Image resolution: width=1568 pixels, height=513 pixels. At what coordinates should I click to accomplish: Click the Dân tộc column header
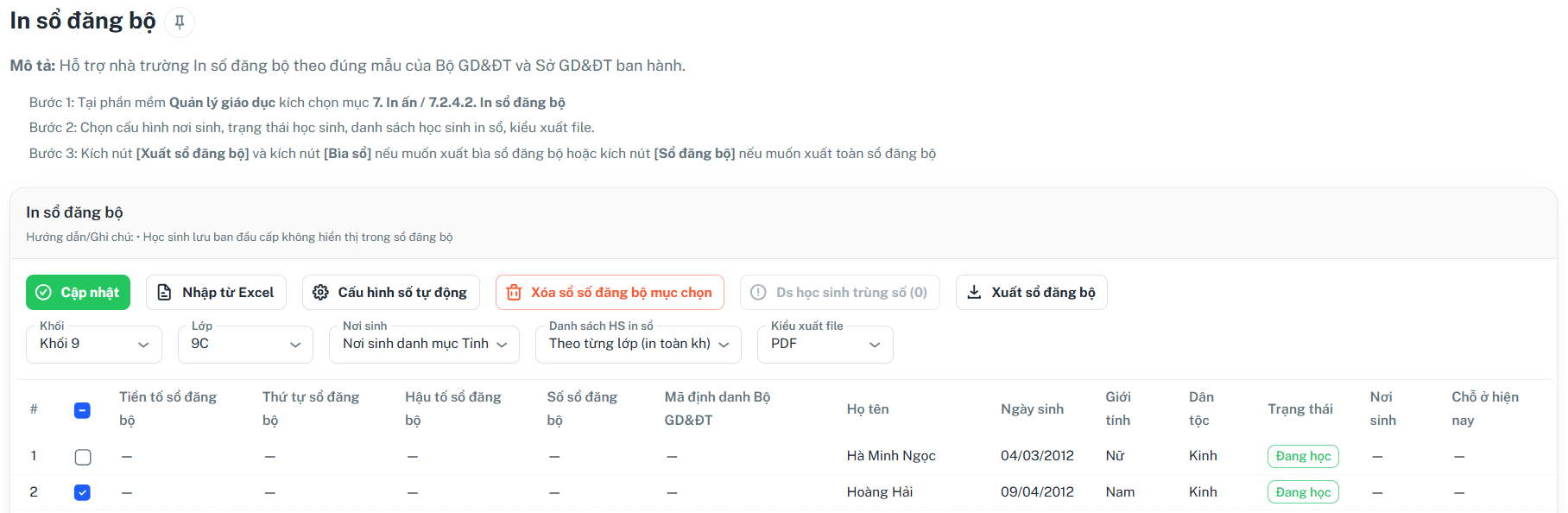tap(1201, 408)
